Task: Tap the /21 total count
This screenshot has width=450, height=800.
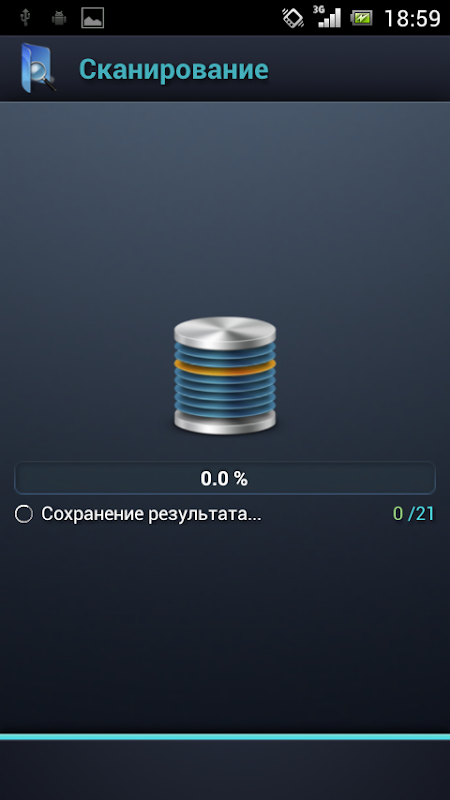Action: [x=421, y=514]
